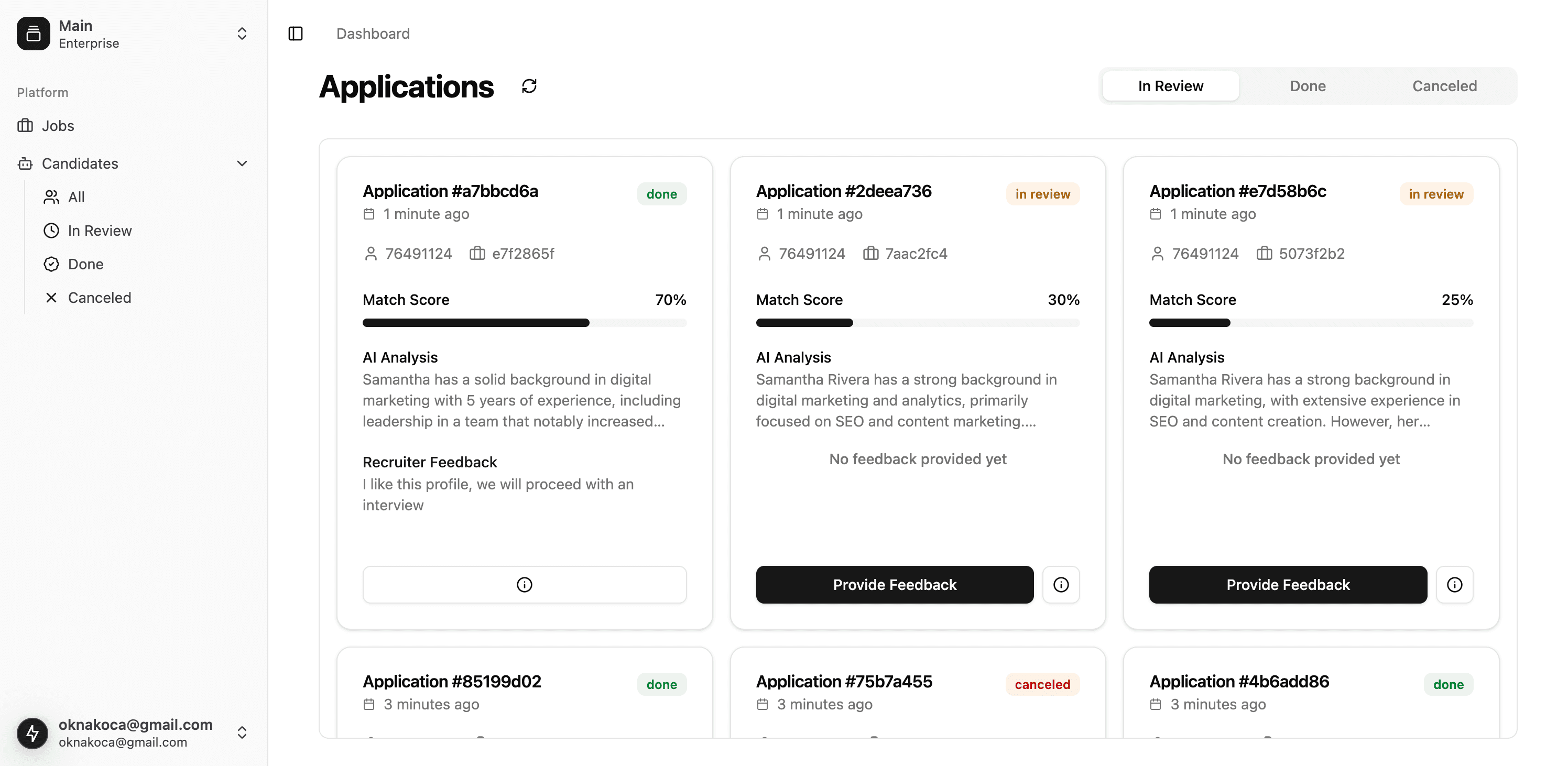
Task: Click the person icon on #e7d58b6c card
Action: [1157, 254]
